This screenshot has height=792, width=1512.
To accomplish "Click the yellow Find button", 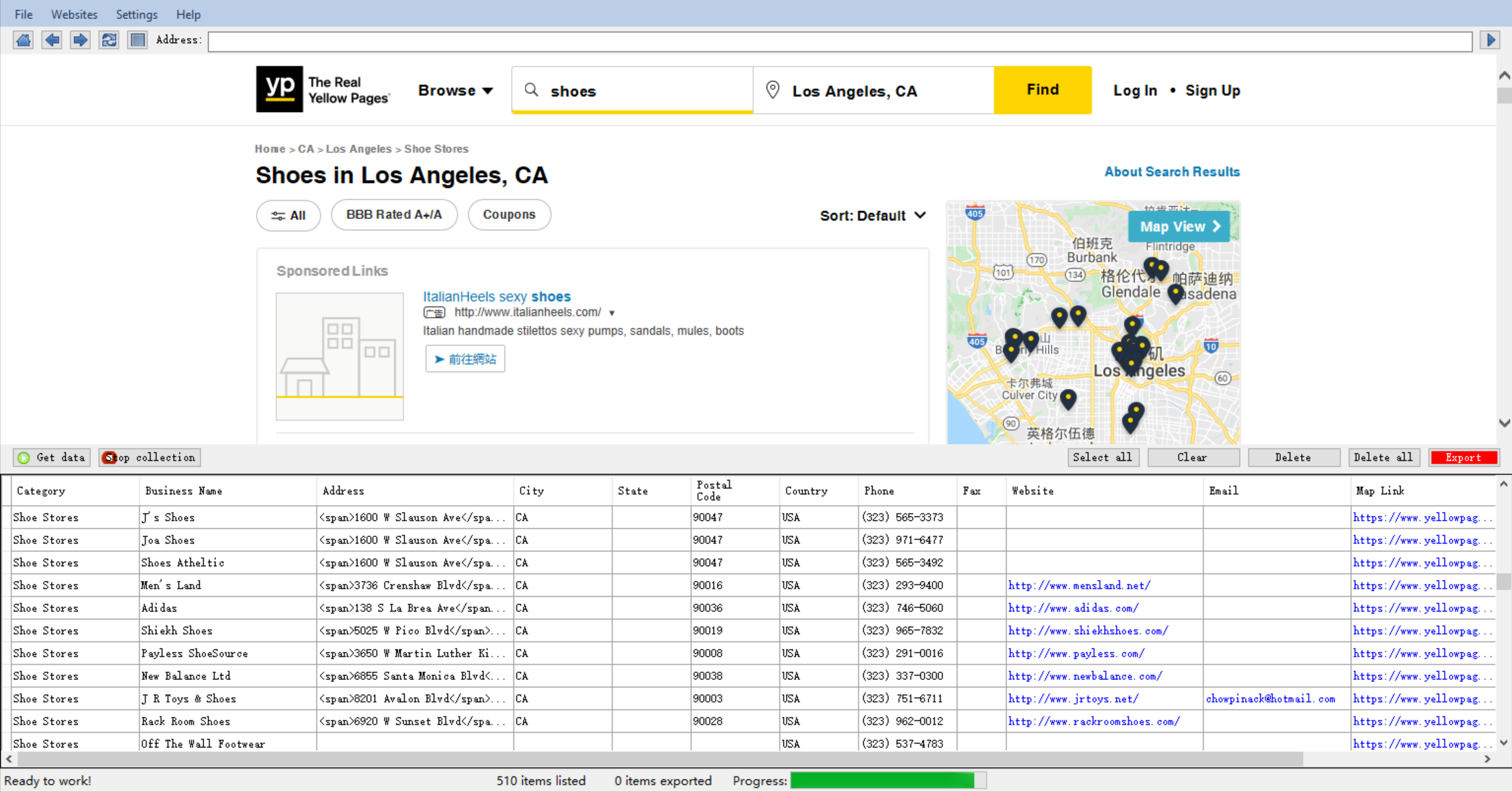I will (1042, 90).
